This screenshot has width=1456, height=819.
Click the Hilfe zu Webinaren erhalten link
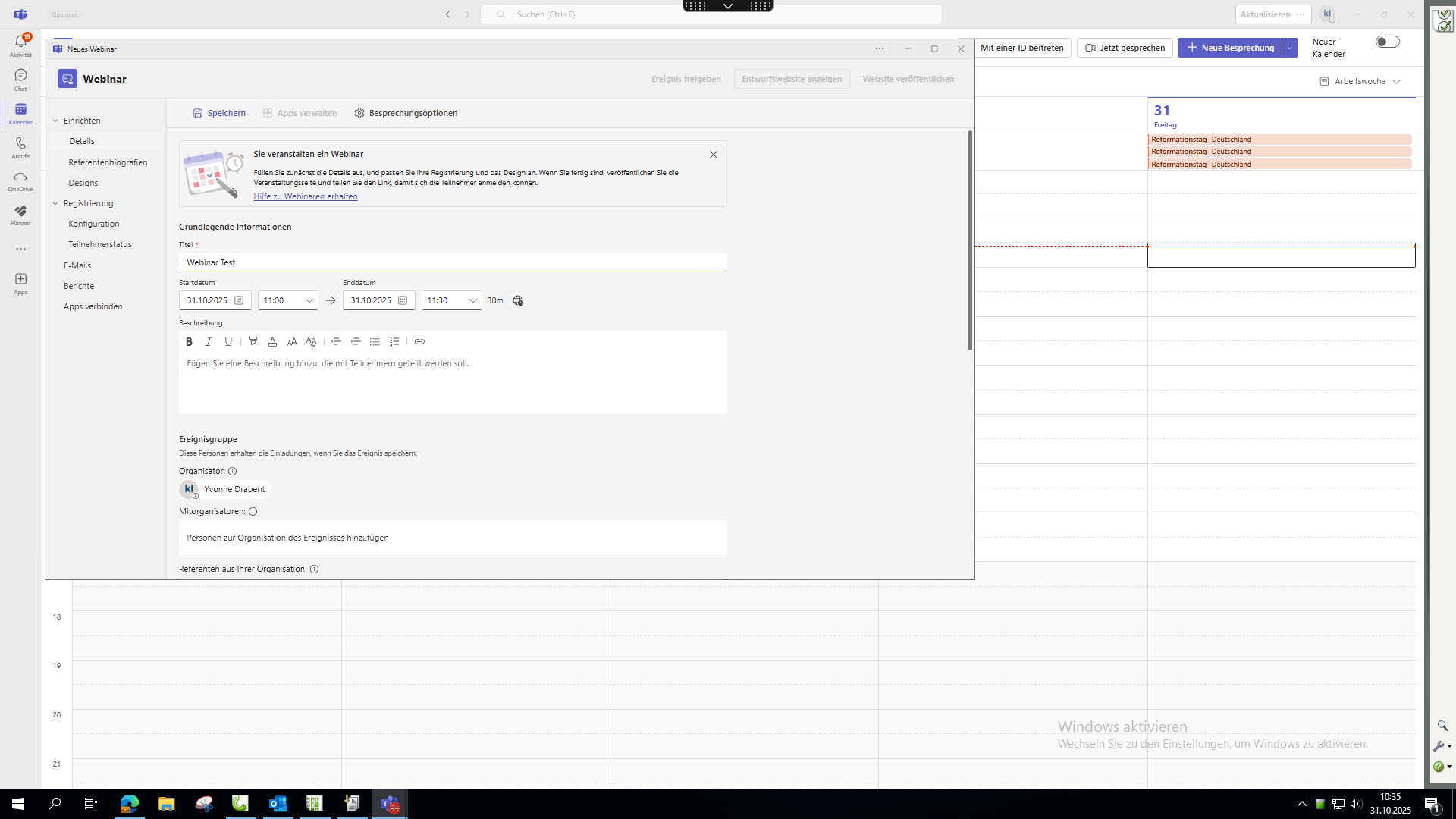(306, 197)
